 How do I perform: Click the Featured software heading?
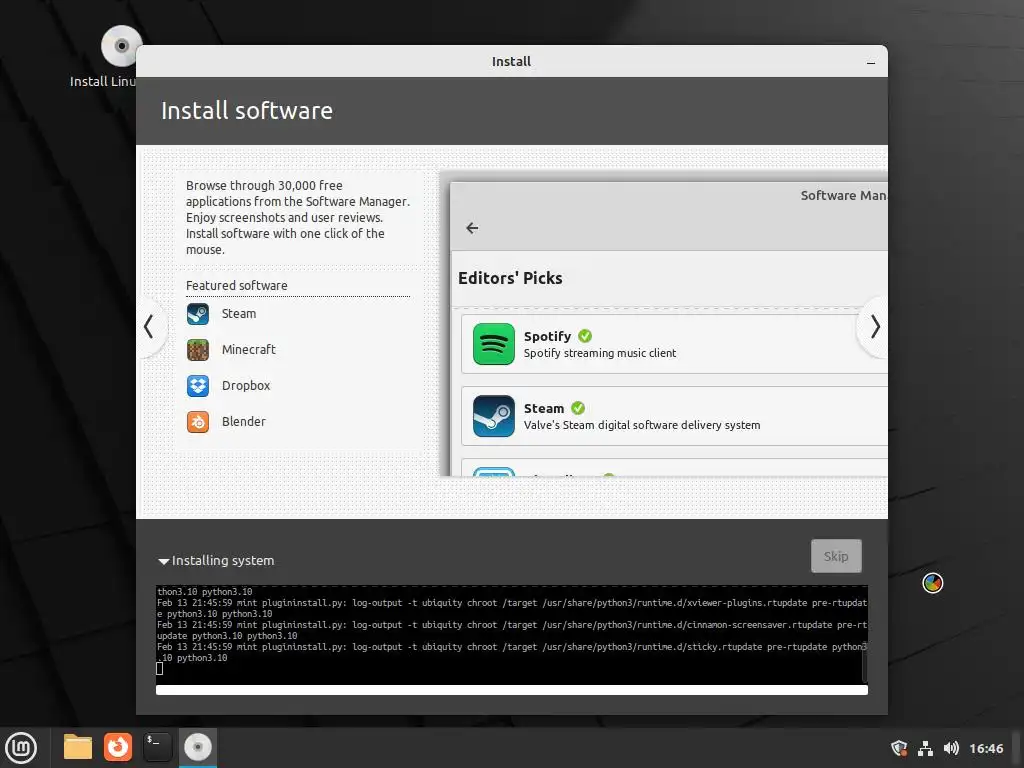point(236,286)
